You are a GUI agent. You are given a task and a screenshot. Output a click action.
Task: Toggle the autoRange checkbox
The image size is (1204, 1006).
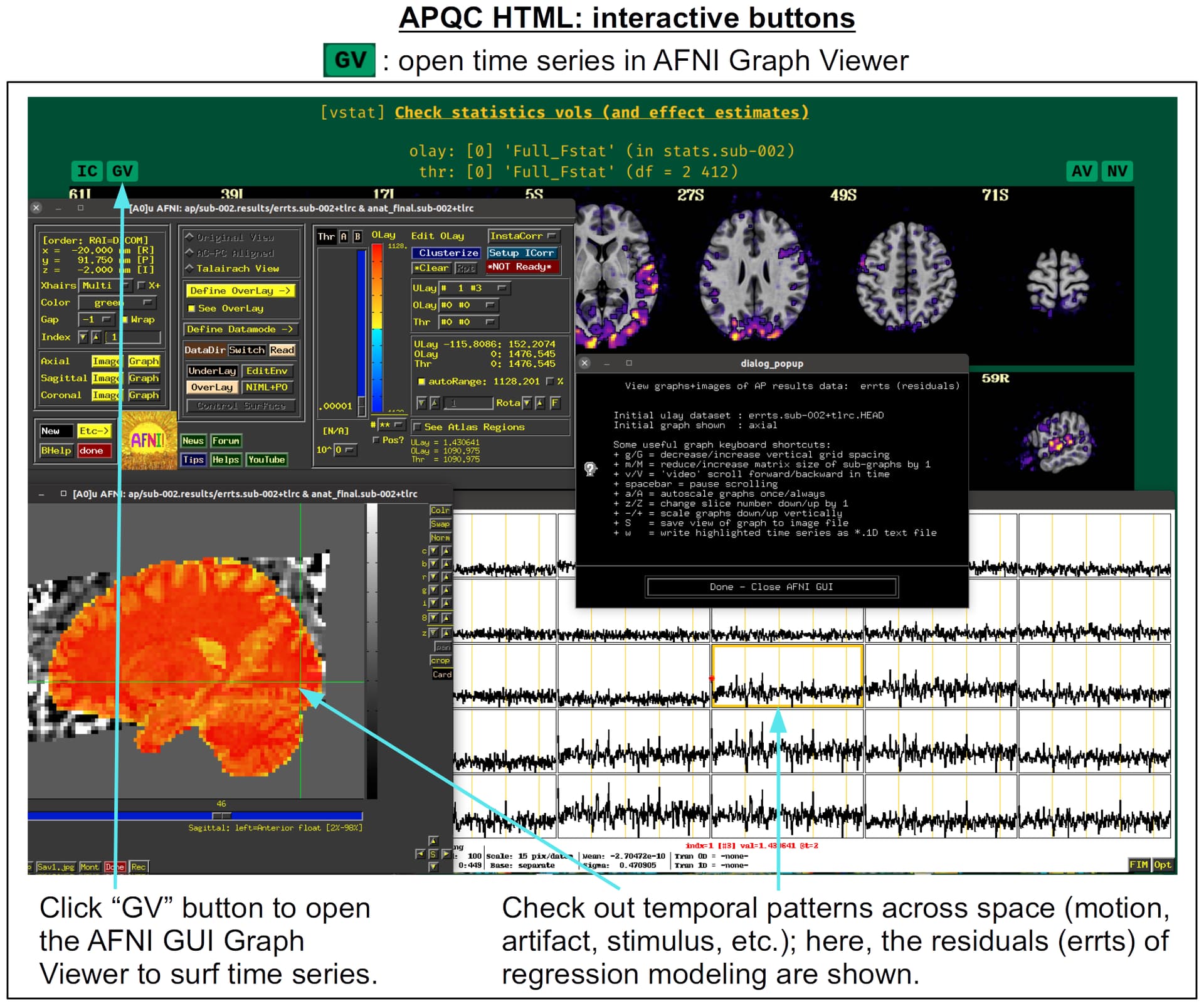coord(421,381)
